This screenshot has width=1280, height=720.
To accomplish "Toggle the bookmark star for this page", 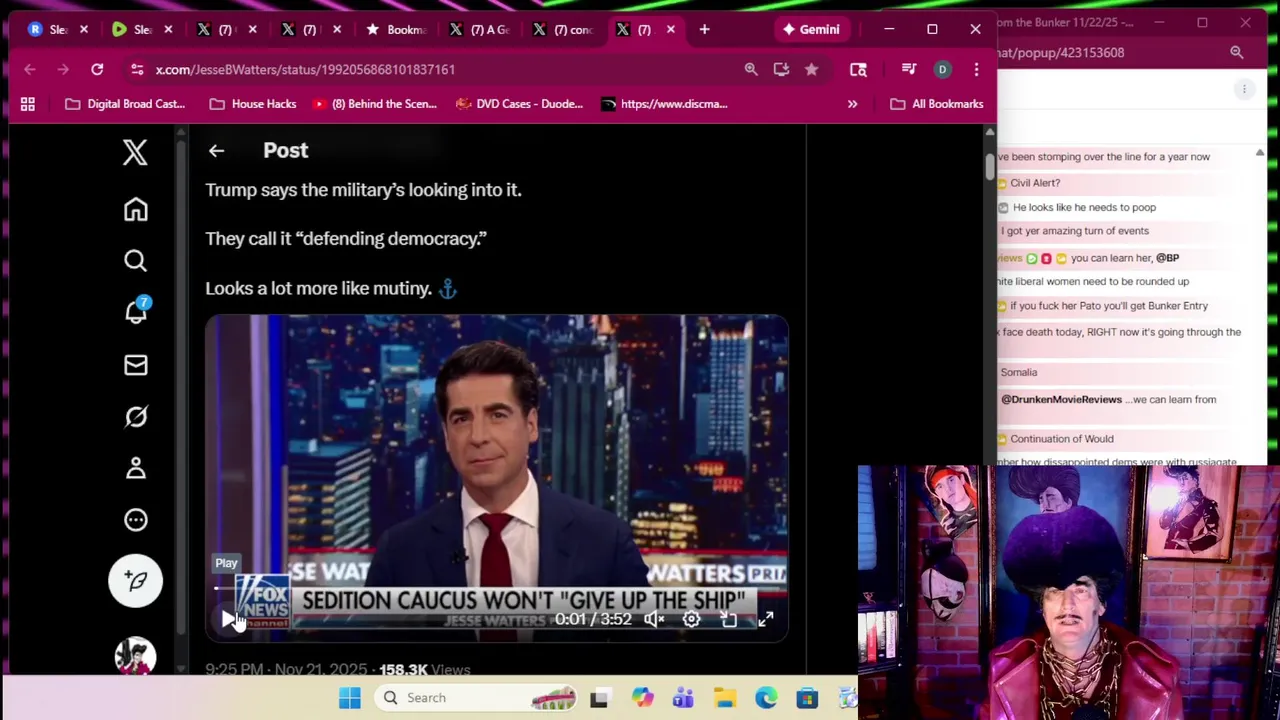I will [x=811, y=69].
